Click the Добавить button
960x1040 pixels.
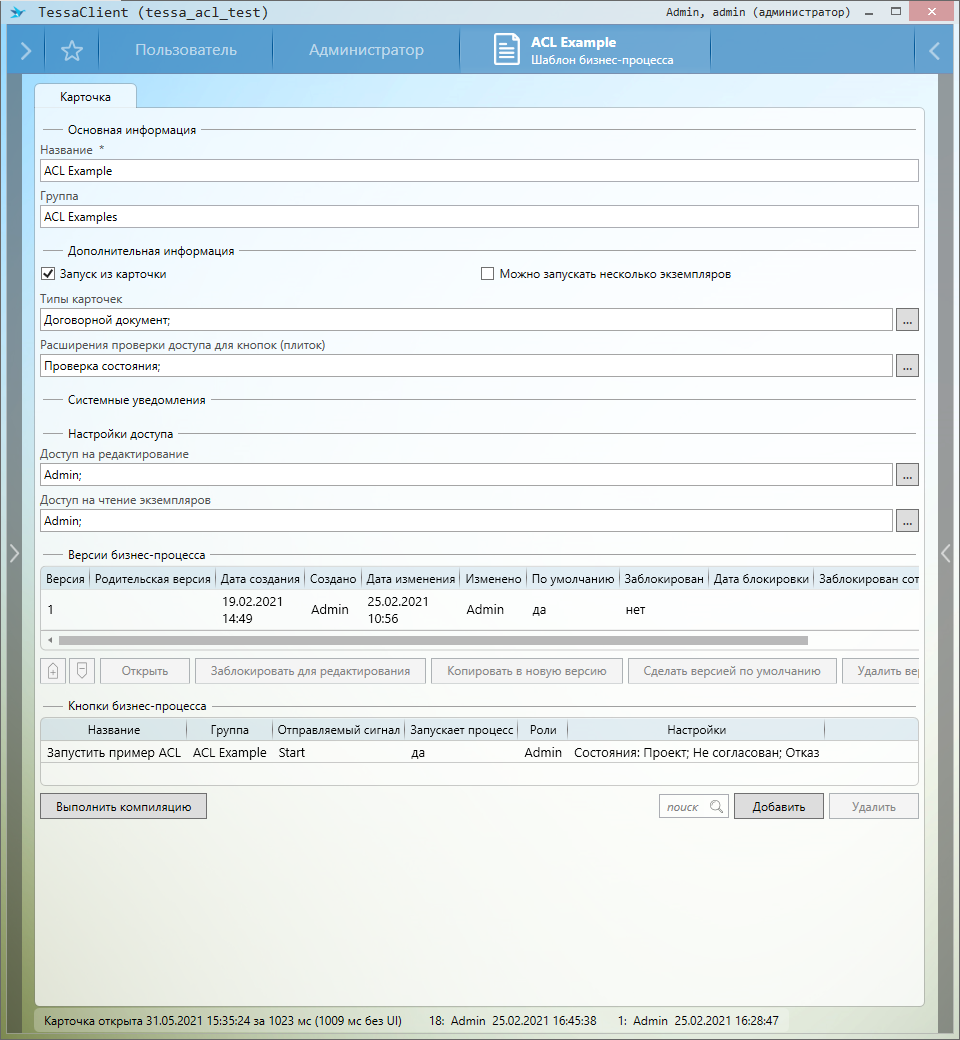tap(778, 806)
